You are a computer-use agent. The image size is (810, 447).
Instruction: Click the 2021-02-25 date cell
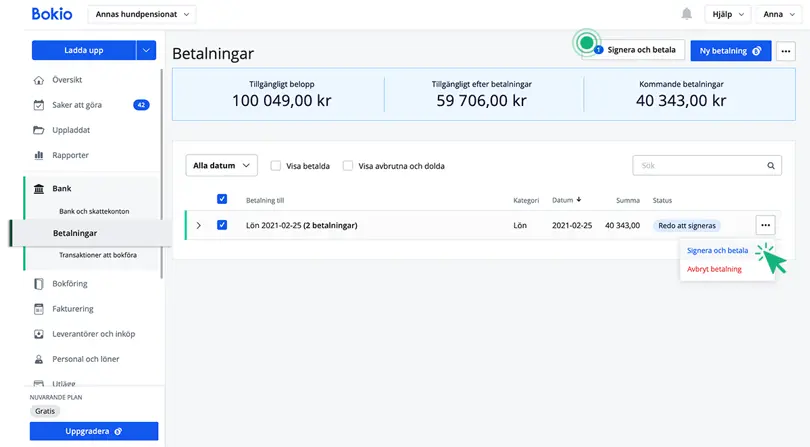coord(572,225)
